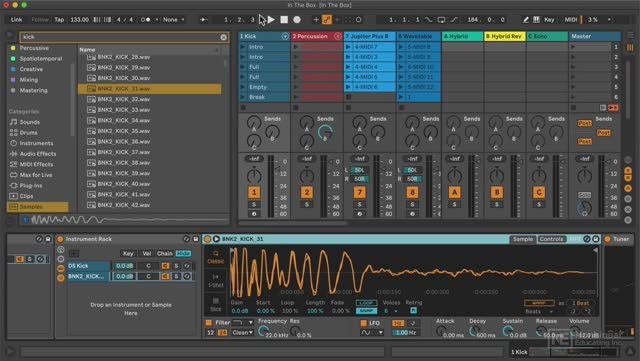640x361 pixels.
Task: Toggle Simpler Filter on switch
Action: (209, 323)
